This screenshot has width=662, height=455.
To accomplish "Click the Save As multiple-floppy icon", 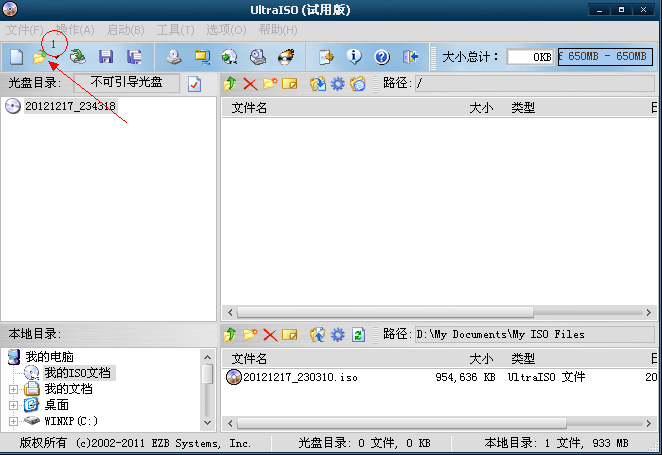I will click(x=134, y=57).
